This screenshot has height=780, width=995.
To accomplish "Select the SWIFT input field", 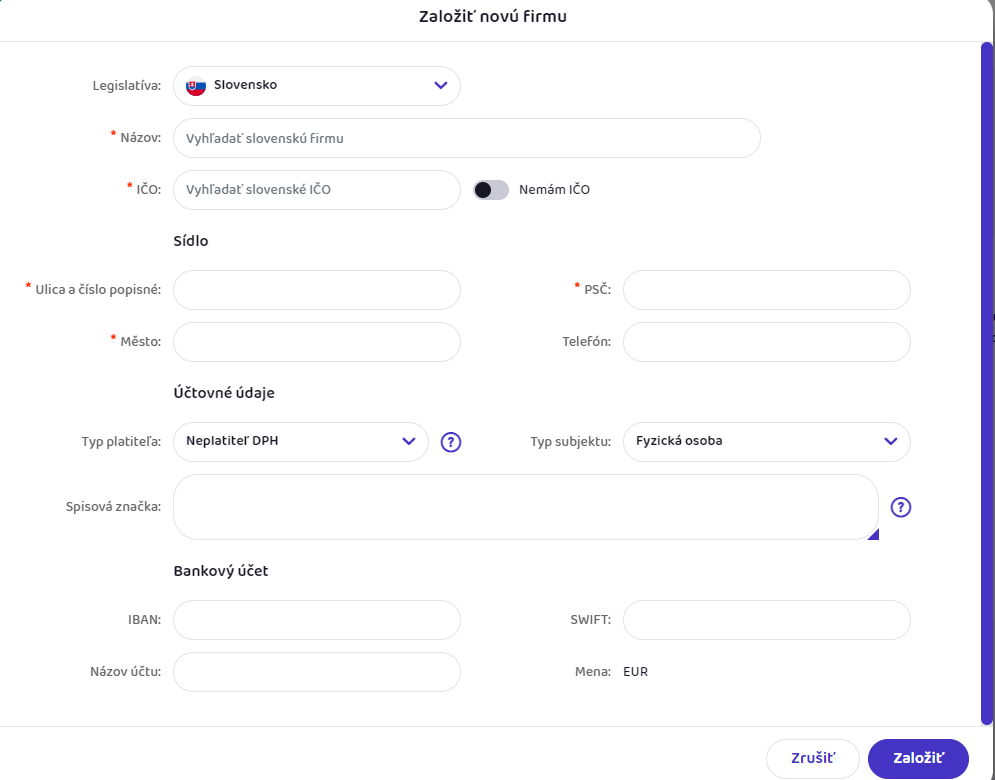I will click(x=766, y=620).
